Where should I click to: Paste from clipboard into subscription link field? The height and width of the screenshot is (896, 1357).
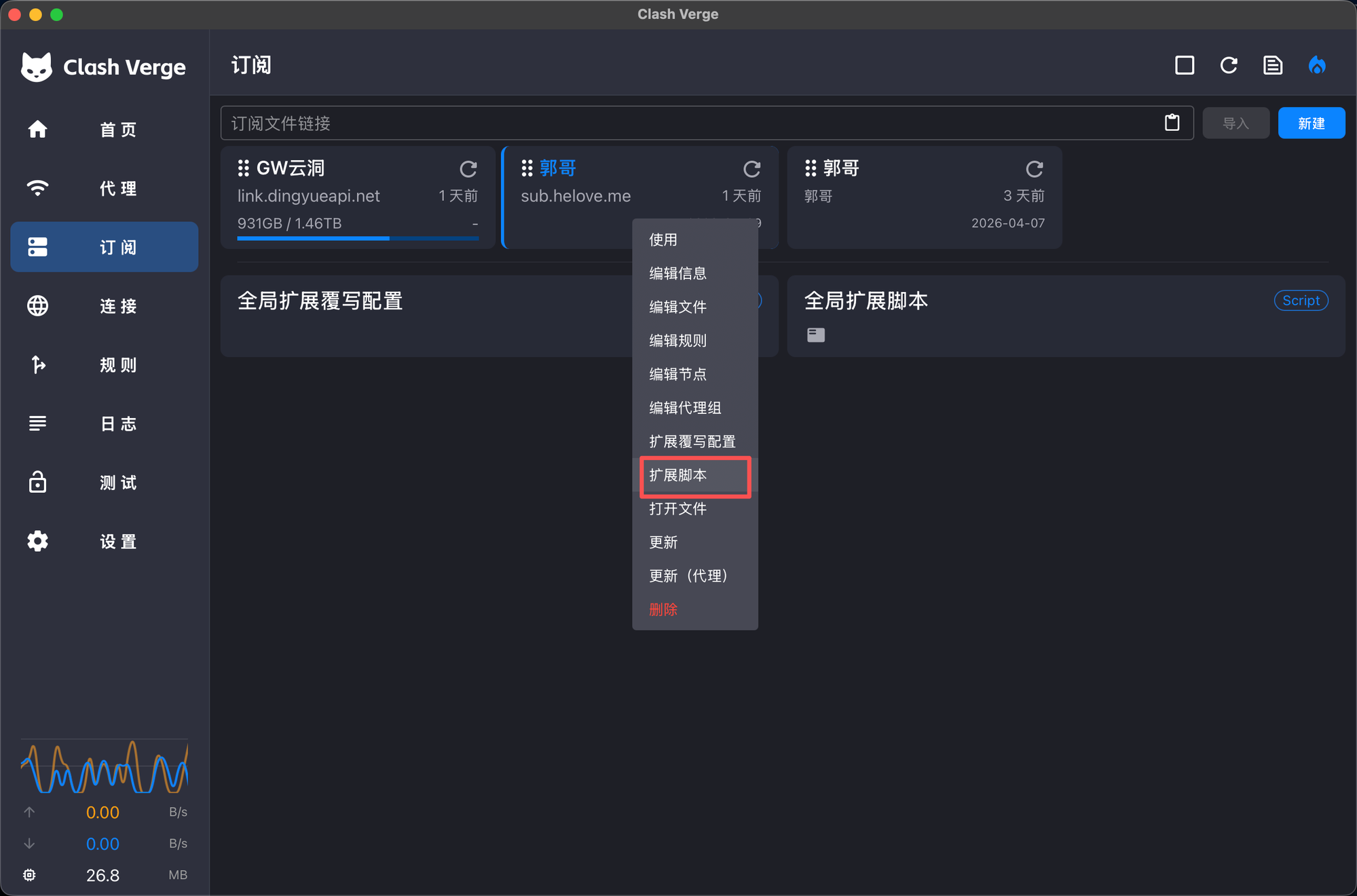tap(1172, 123)
